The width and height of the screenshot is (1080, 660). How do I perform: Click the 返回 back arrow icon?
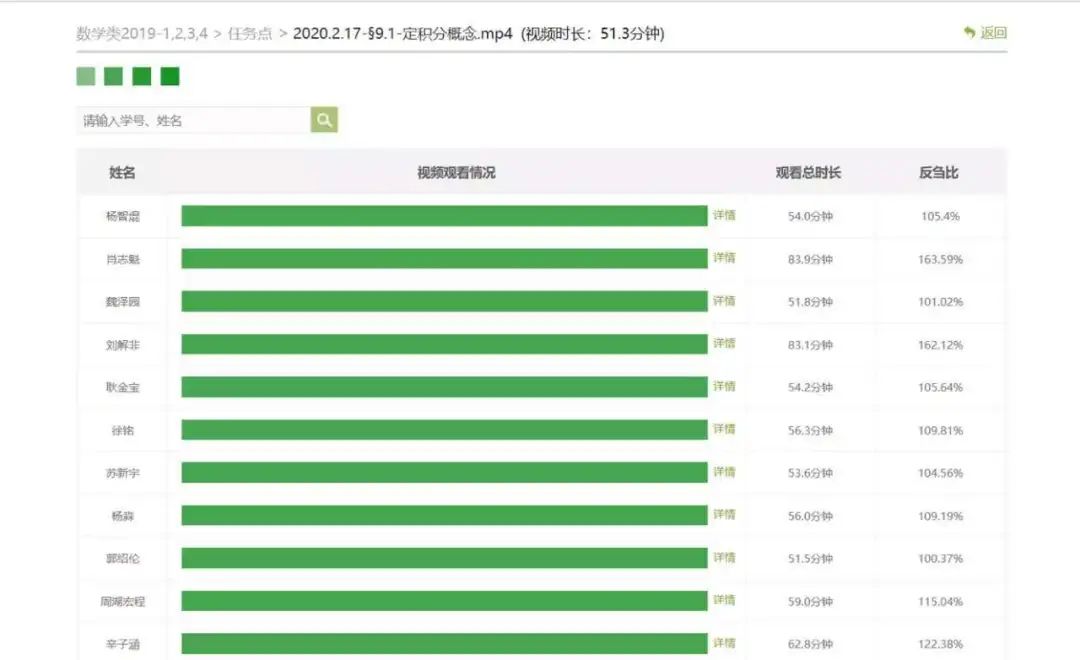click(969, 33)
